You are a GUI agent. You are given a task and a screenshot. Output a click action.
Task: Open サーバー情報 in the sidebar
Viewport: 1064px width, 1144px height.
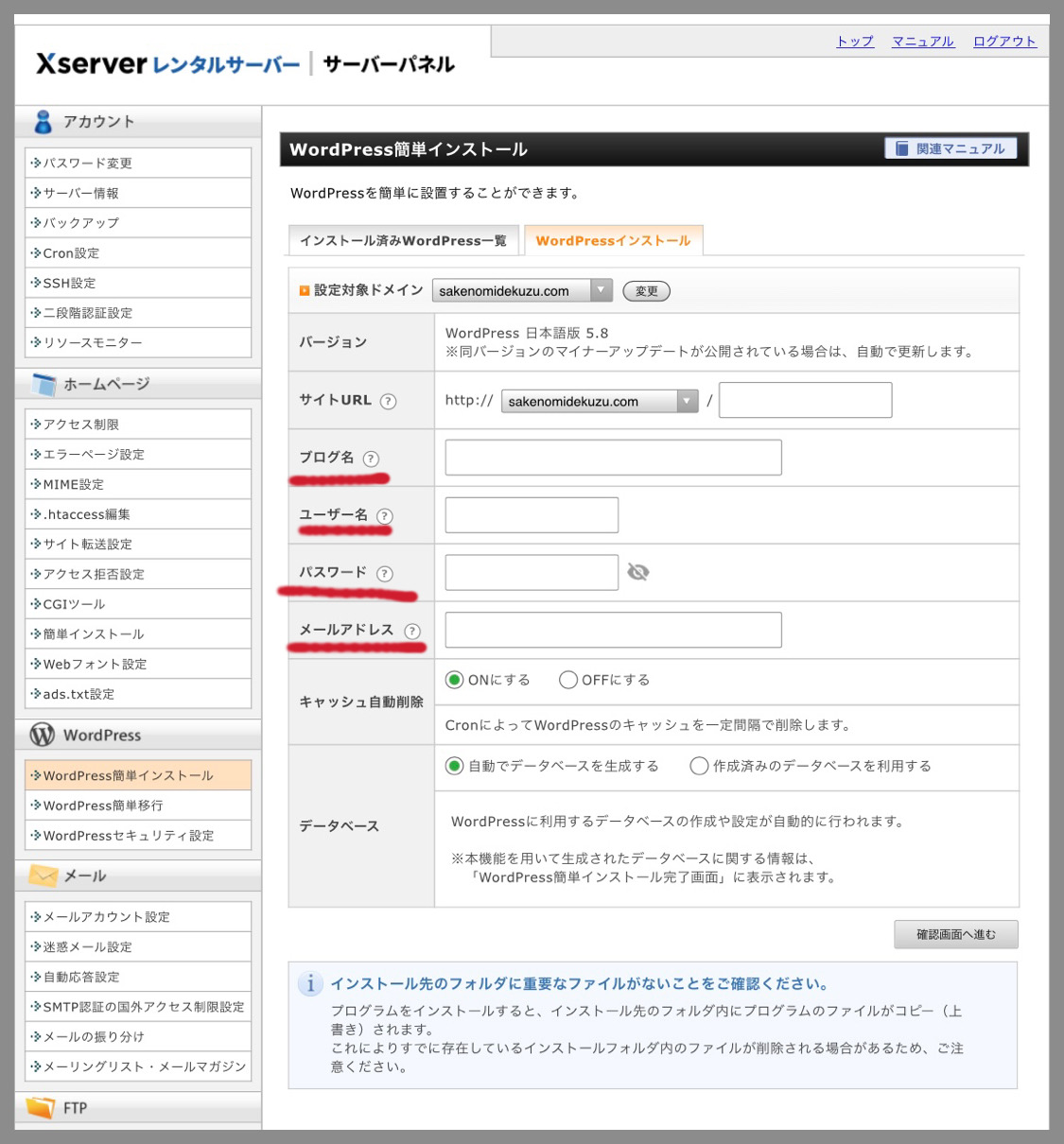pos(138,193)
